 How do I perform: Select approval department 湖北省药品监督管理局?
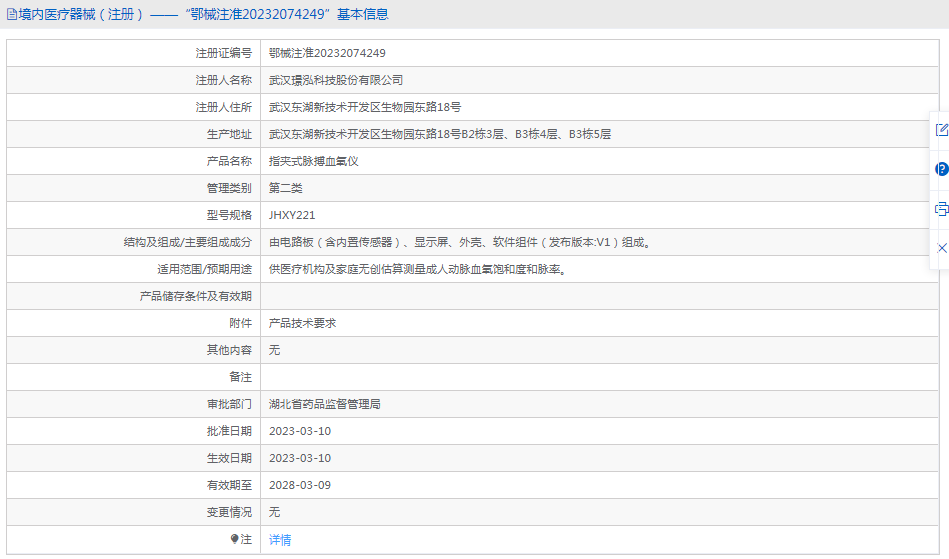pyautogui.click(x=325, y=404)
